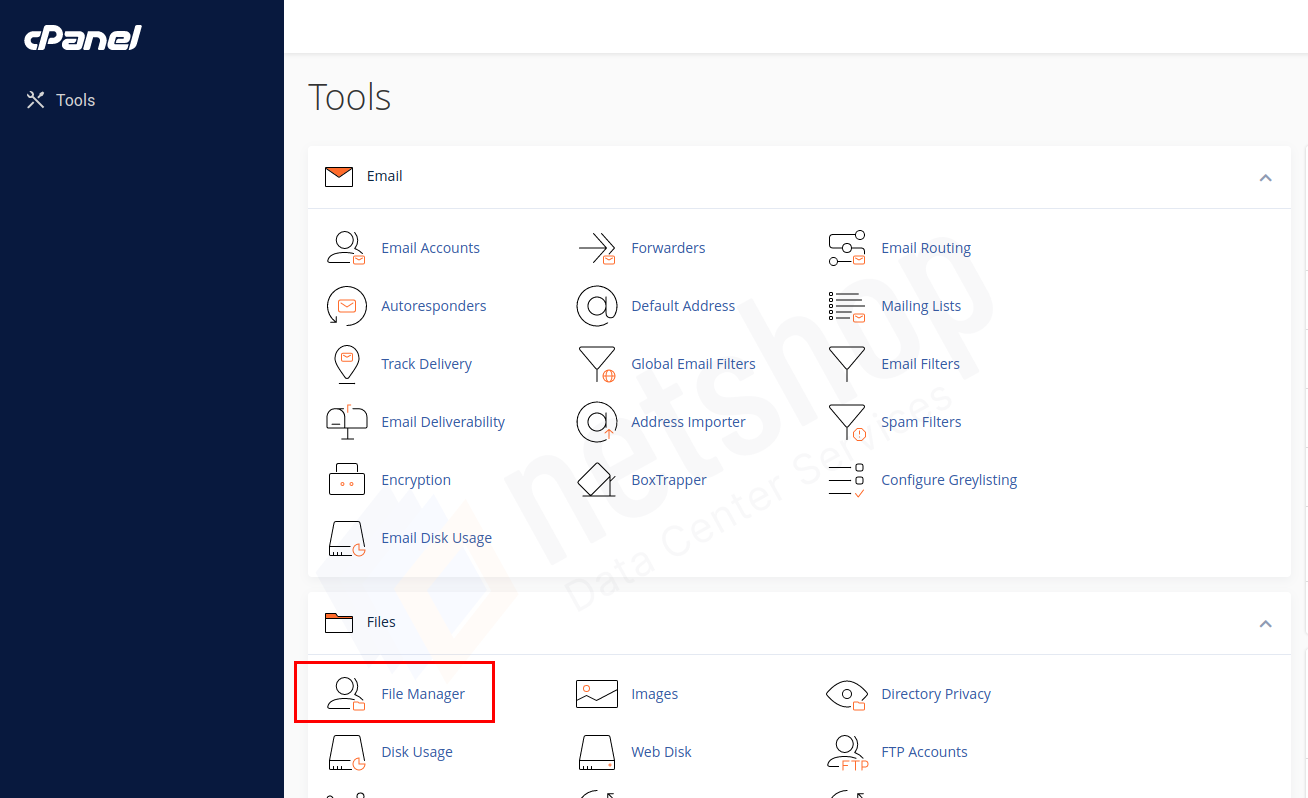
Task: Open the Mailing Lists link
Action: pyautogui.click(x=921, y=306)
